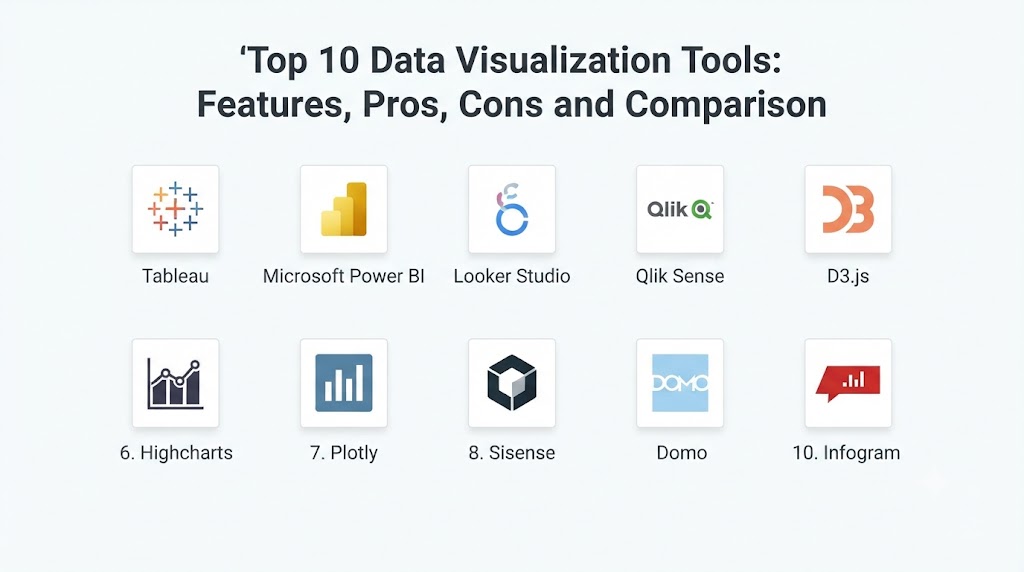The image size is (1024, 572).
Task: Click the Highcharts line chart icon
Action: 175,383
